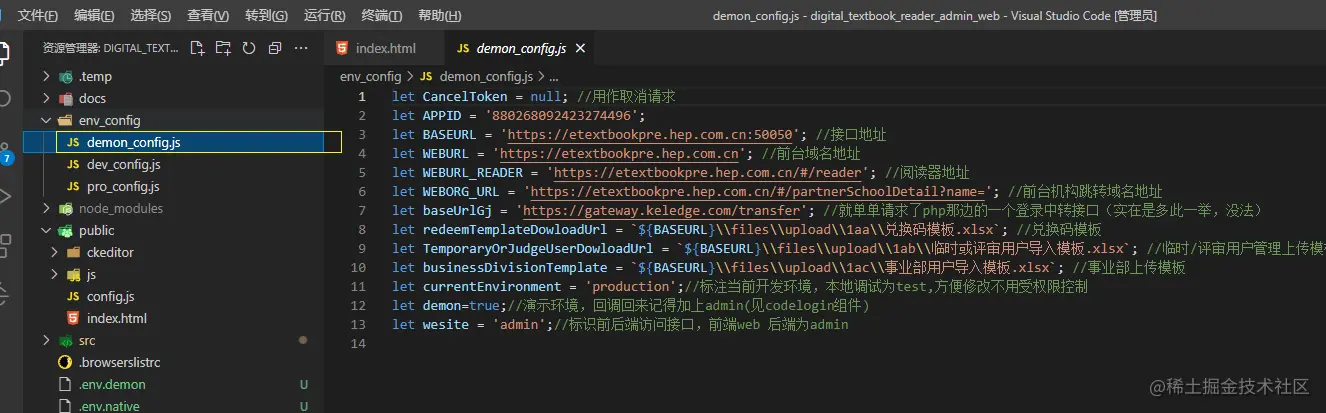Open the 查看(V) menu
This screenshot has height=413, width=1326.
click(208, 16)
